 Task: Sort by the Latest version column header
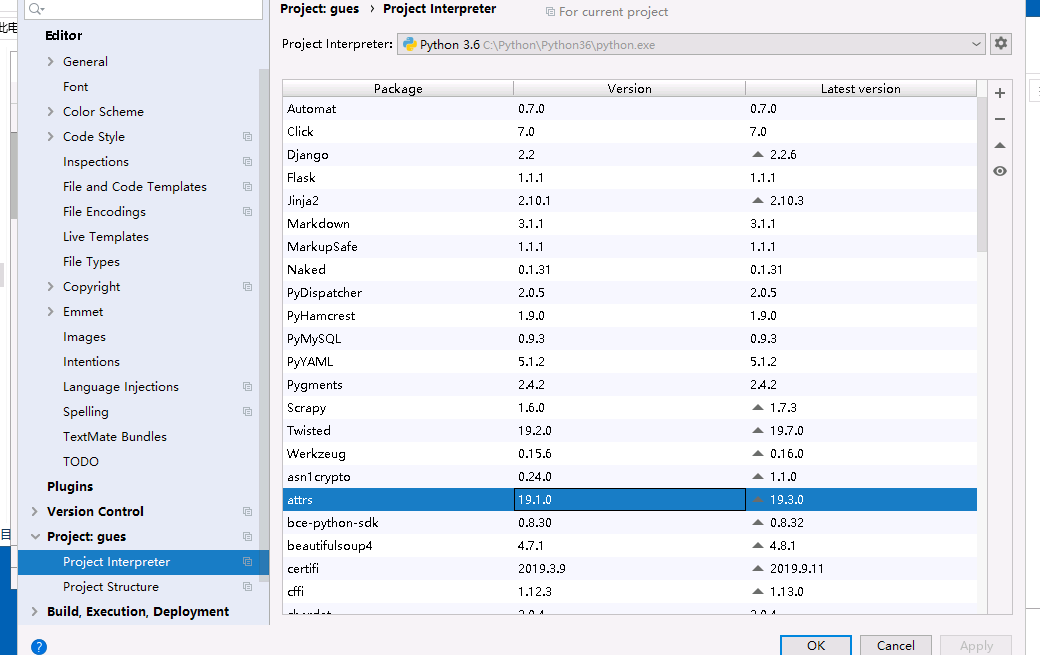(x=861, y=89)
